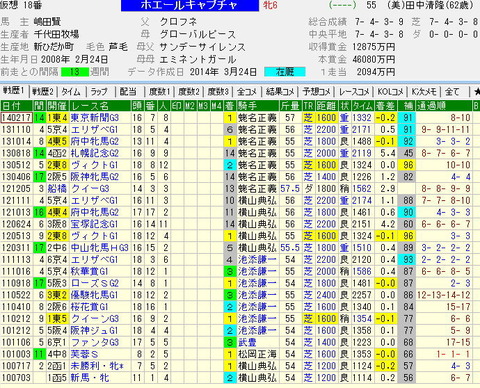Open the 結果コメ tab
The width and height of the screenshot is (480, 388).
(280, 91)
